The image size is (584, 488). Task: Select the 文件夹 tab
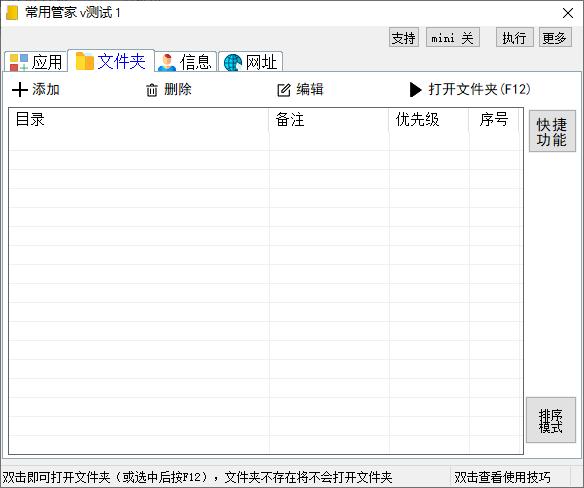coord(111,61)
